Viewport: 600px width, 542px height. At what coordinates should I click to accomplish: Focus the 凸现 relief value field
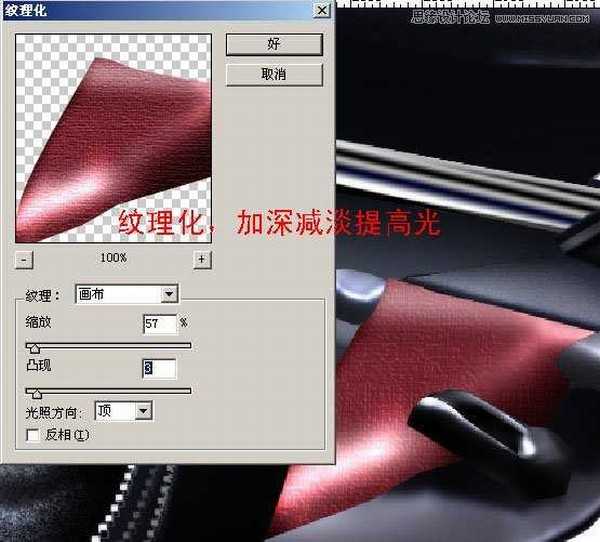tap(159, 369)
